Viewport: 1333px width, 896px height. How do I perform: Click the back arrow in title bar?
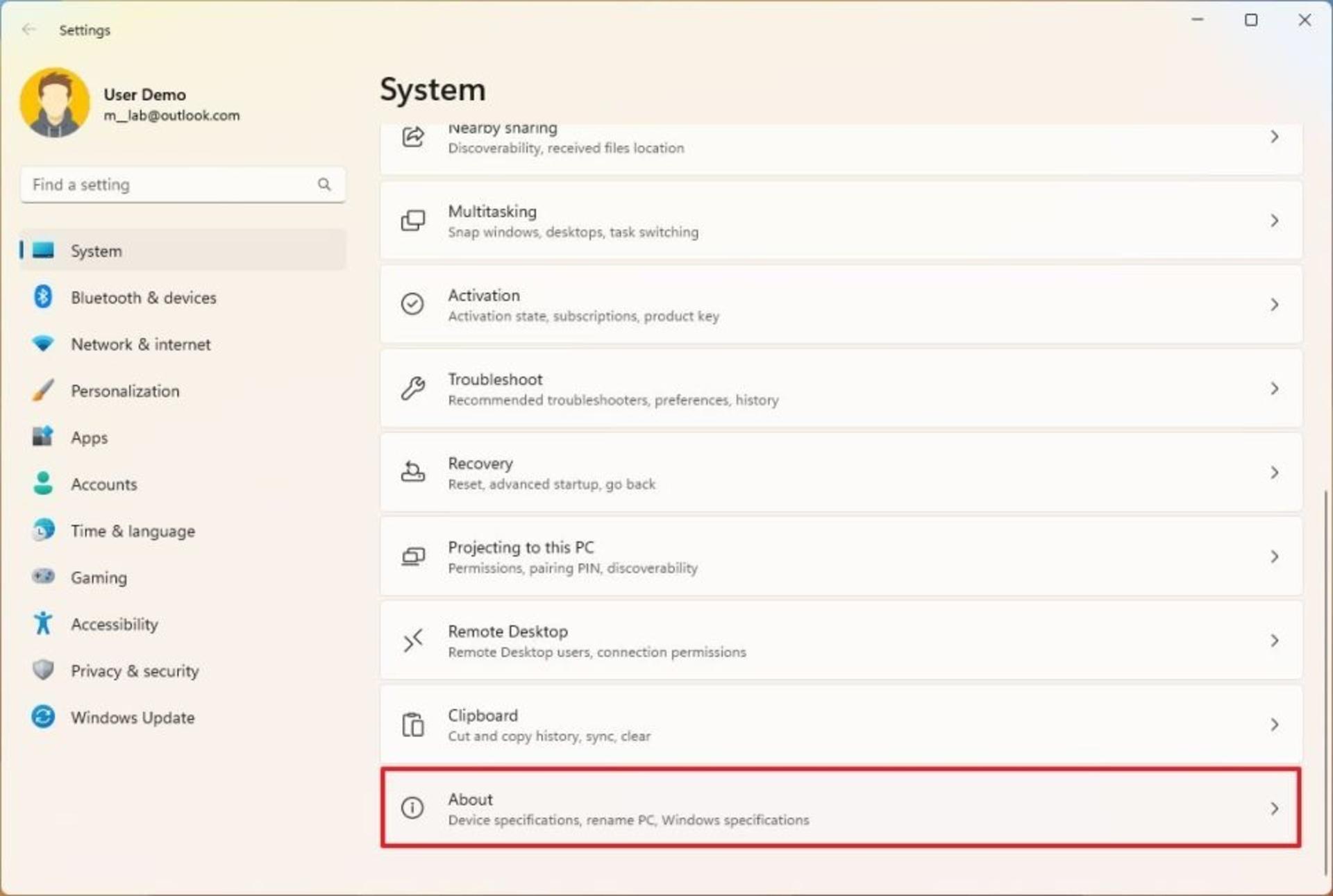[x=28, y=29]
